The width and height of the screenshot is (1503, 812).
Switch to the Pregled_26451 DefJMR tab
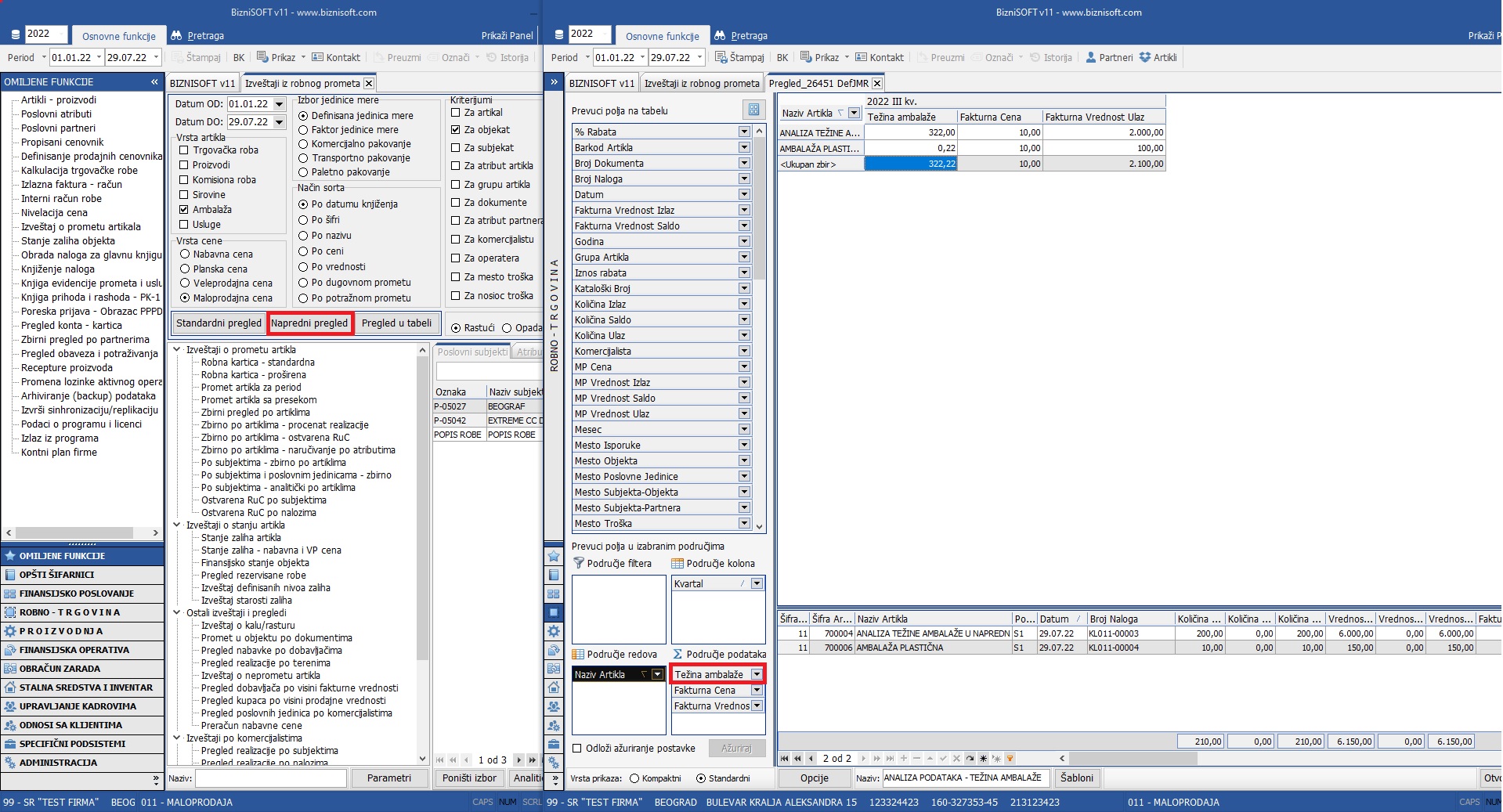(818, 83)
